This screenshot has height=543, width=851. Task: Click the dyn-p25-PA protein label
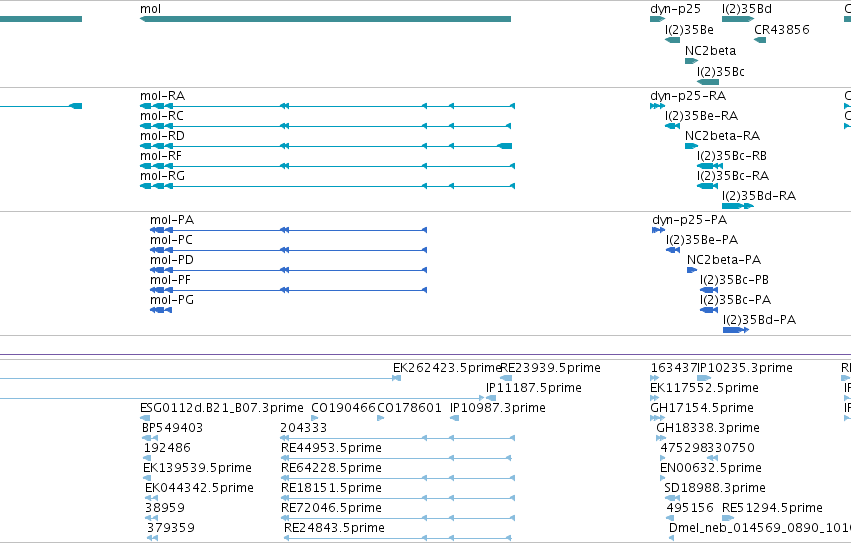[x=689, y=220]
